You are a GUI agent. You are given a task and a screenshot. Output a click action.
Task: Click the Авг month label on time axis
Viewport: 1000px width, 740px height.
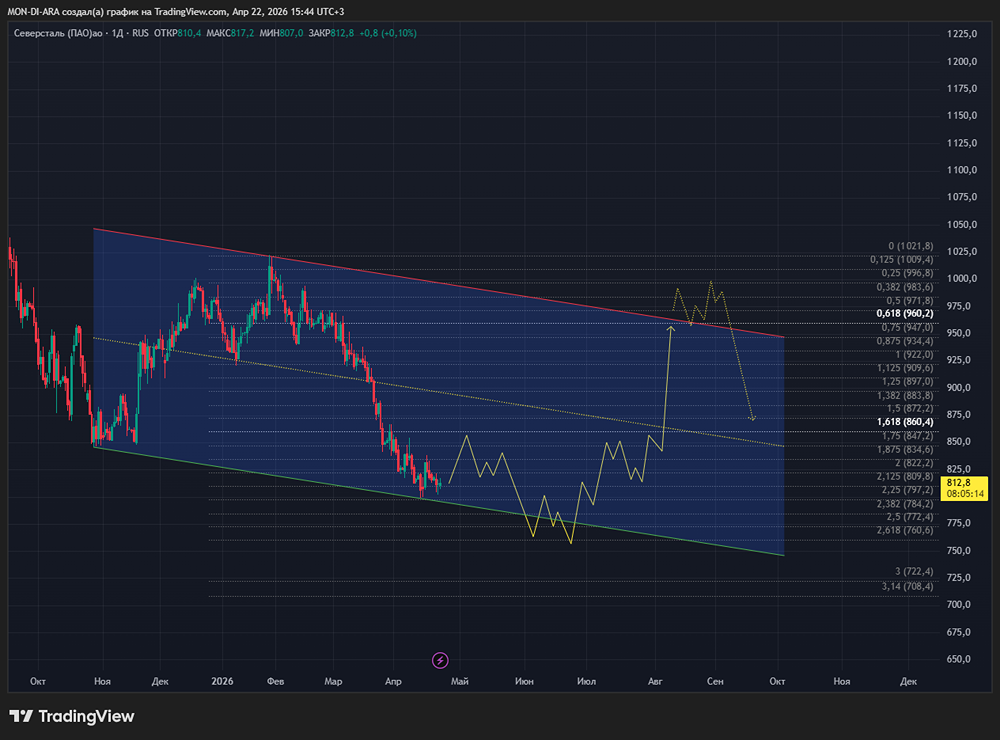click(656, 681)
